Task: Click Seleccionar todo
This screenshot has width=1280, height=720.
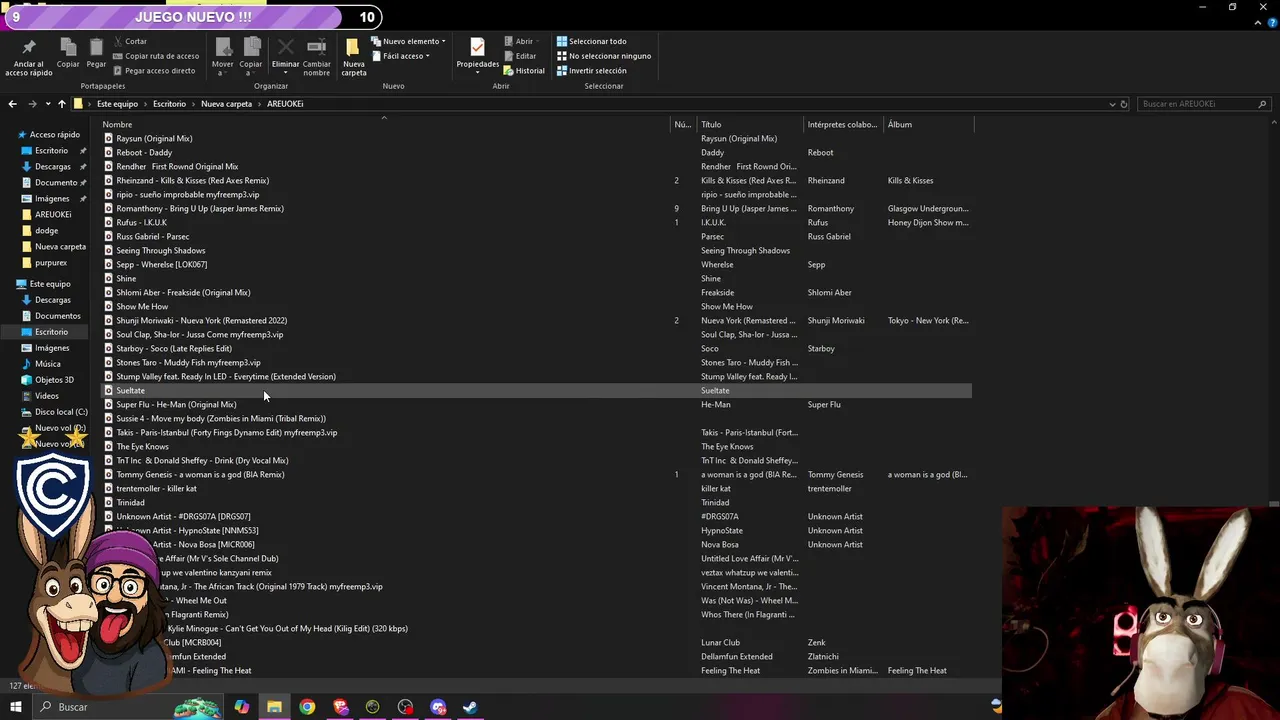Action: click(591, 41)
